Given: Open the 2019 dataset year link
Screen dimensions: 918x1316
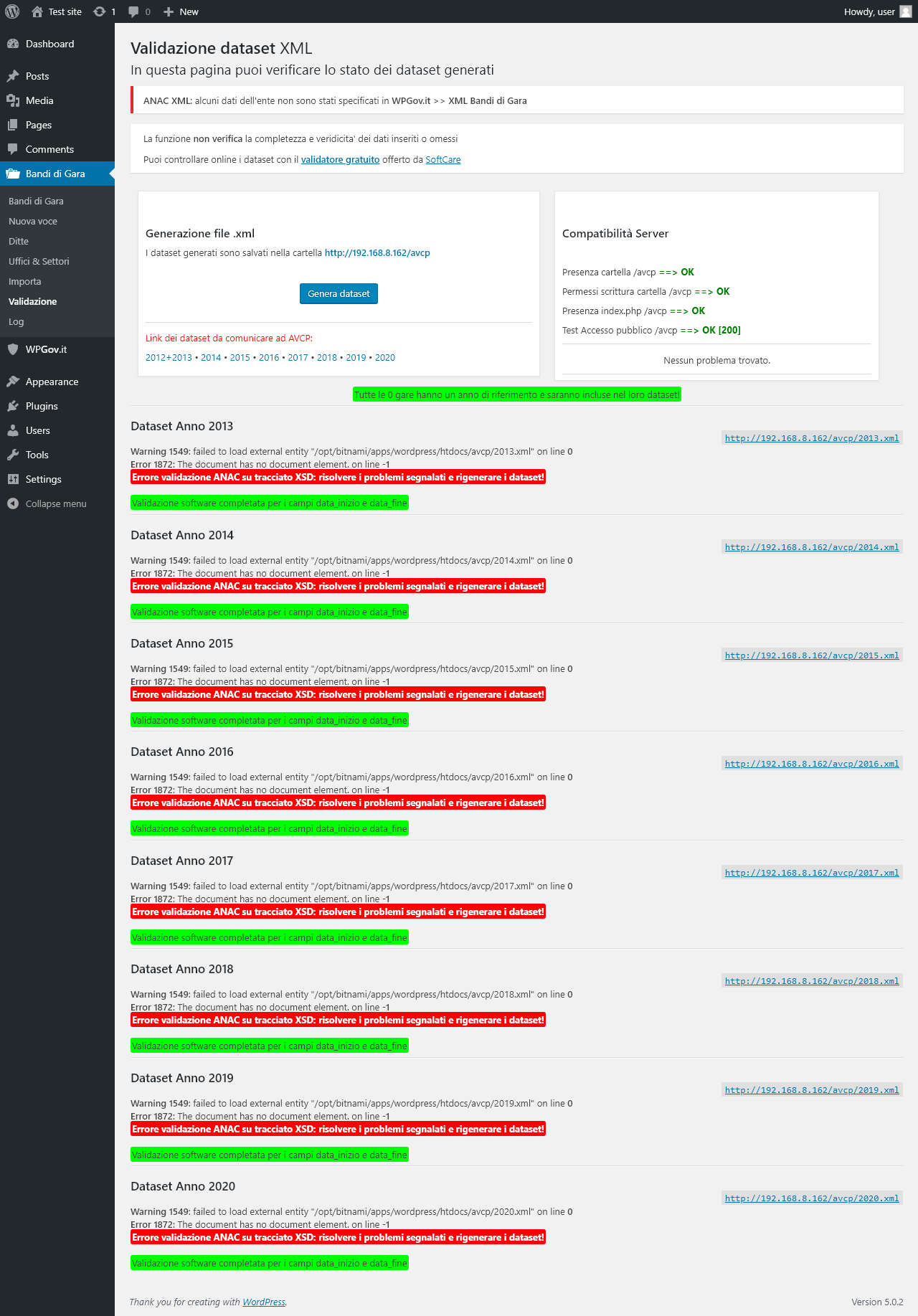Looking at the screenshot, I should 356,358.
